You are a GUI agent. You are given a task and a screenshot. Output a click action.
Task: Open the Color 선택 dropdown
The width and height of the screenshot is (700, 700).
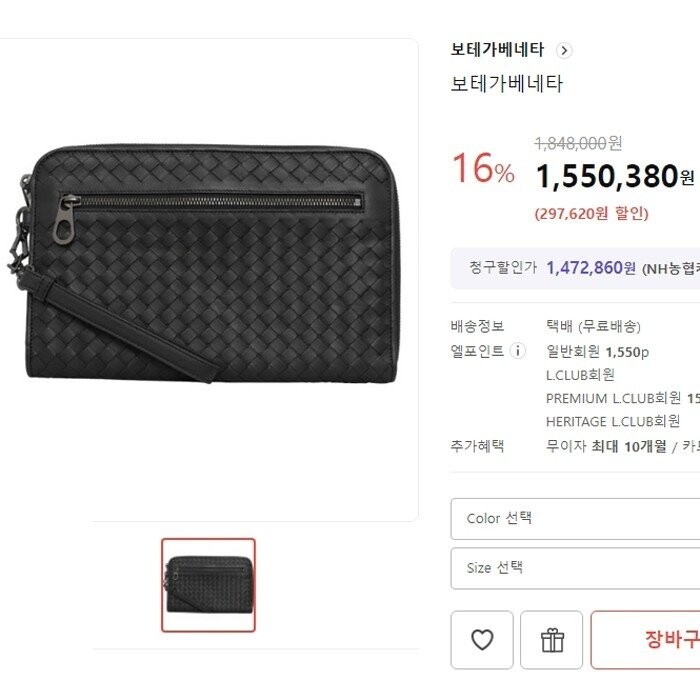(575, 519)
